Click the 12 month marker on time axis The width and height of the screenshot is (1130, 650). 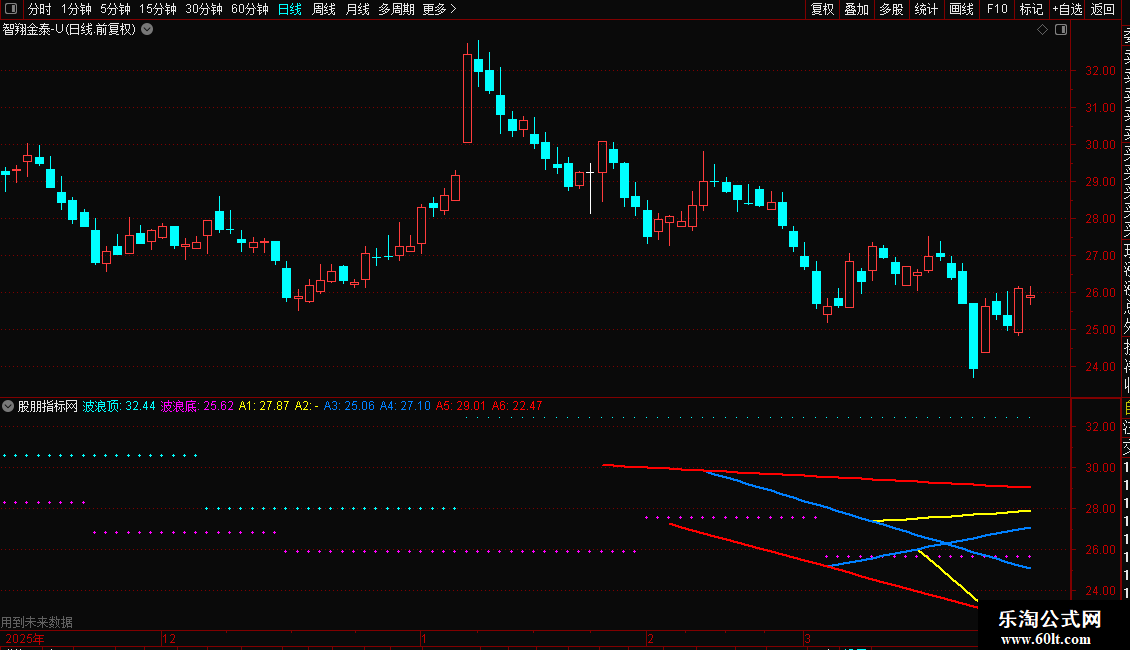click(x=169, y=639)
